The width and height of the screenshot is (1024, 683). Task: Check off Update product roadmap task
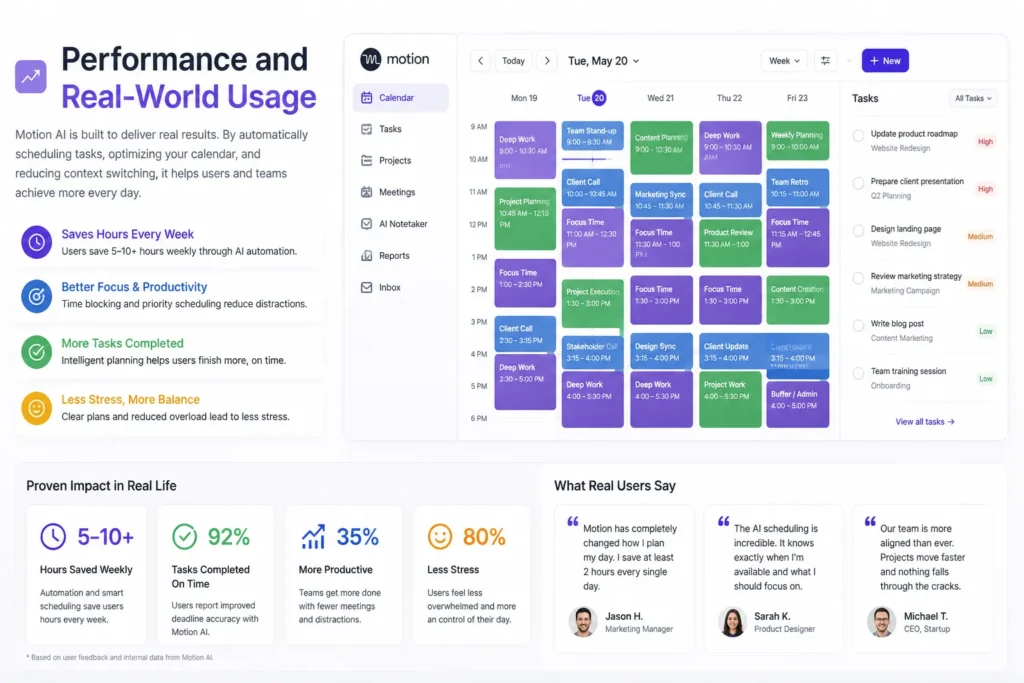[x=858, y=136]
